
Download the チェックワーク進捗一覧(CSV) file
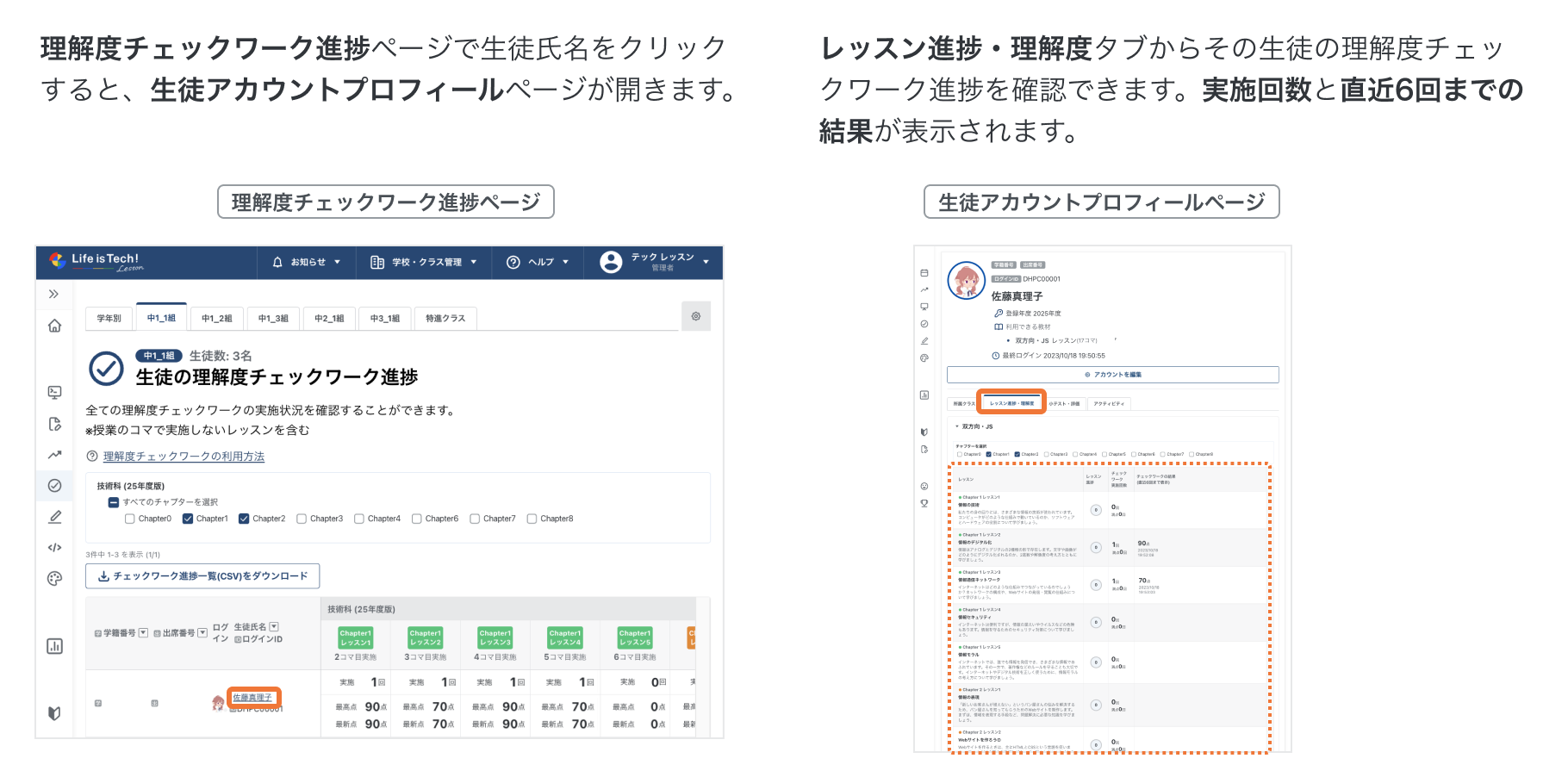pyautogui.click(x=202, y=576)
